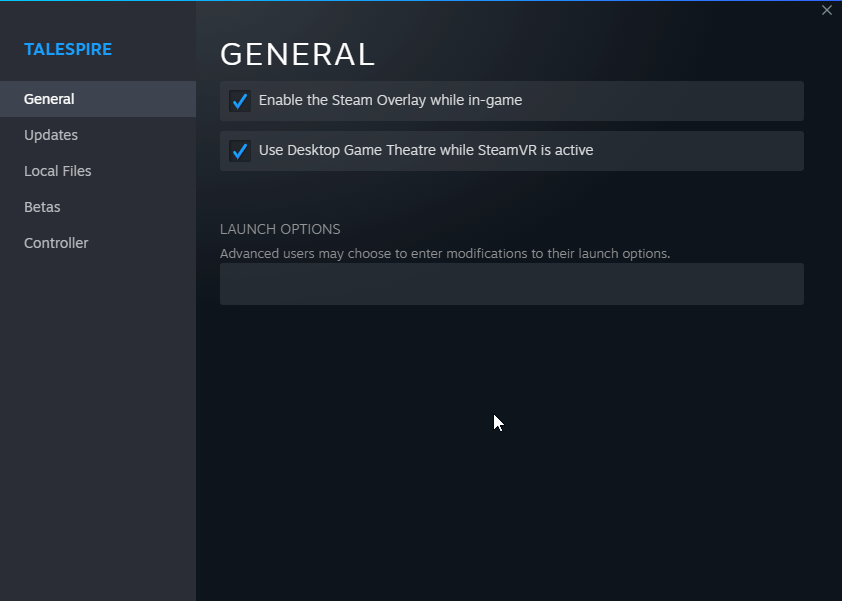Viewport: 842px width, 601px height.
Task: Switch to the Updates tab
Action: pos(51,135)
